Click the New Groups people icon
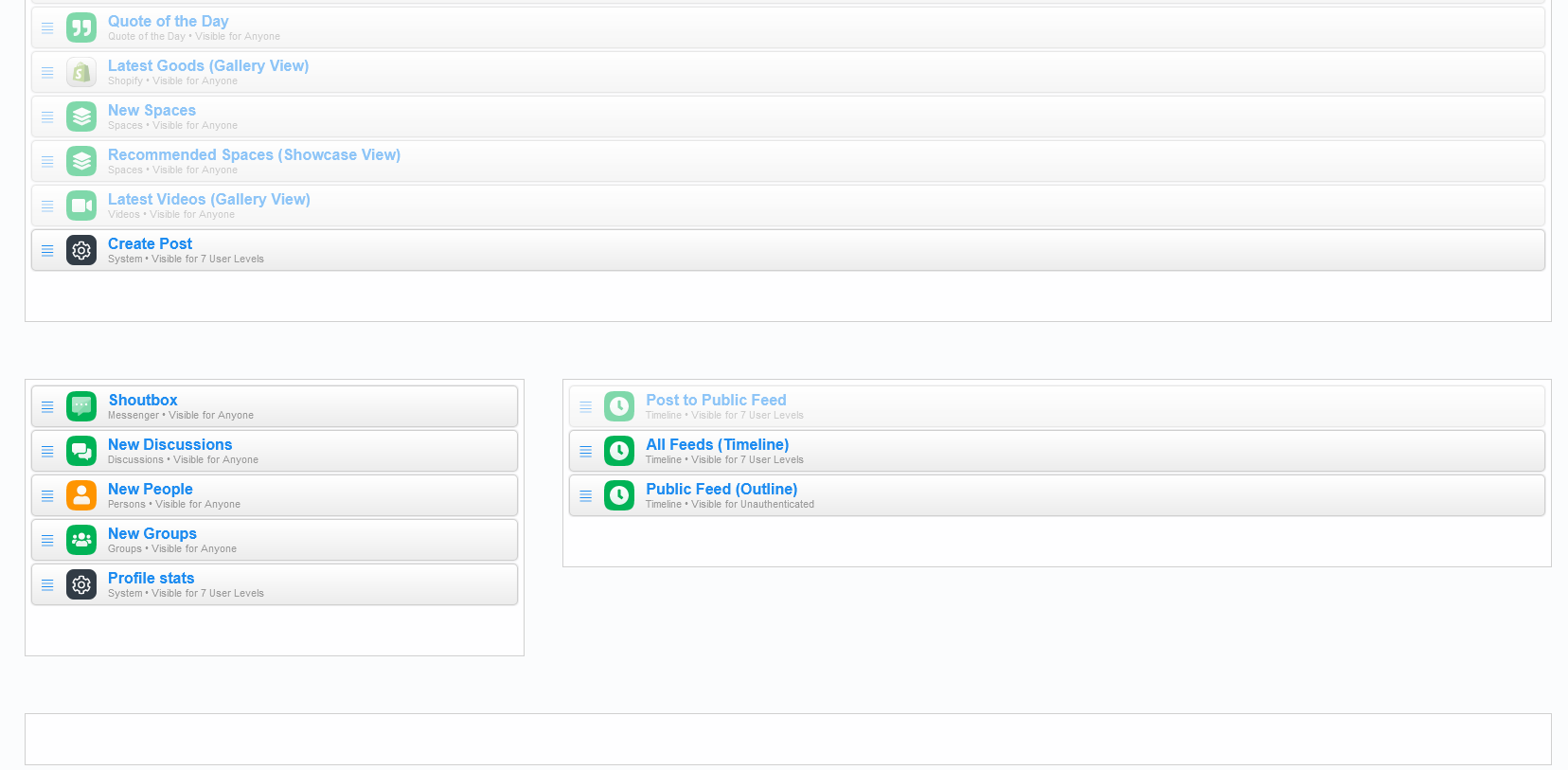 click(81, 541)
